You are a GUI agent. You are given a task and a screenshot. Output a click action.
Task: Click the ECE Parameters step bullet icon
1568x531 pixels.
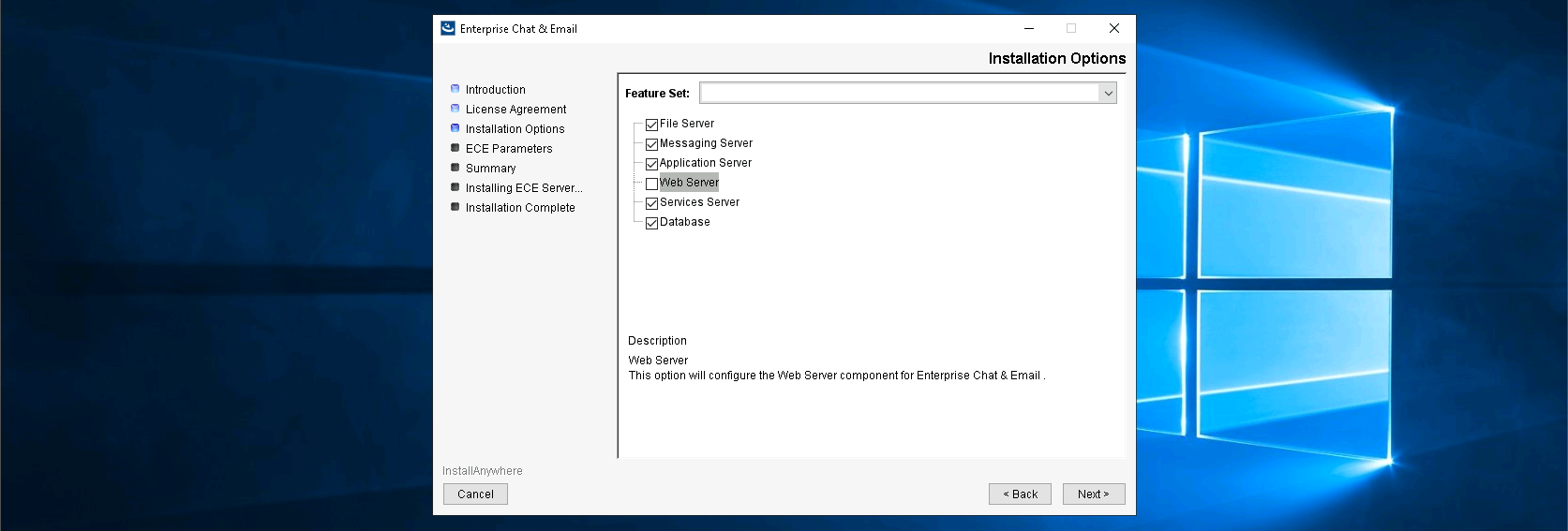455,148
